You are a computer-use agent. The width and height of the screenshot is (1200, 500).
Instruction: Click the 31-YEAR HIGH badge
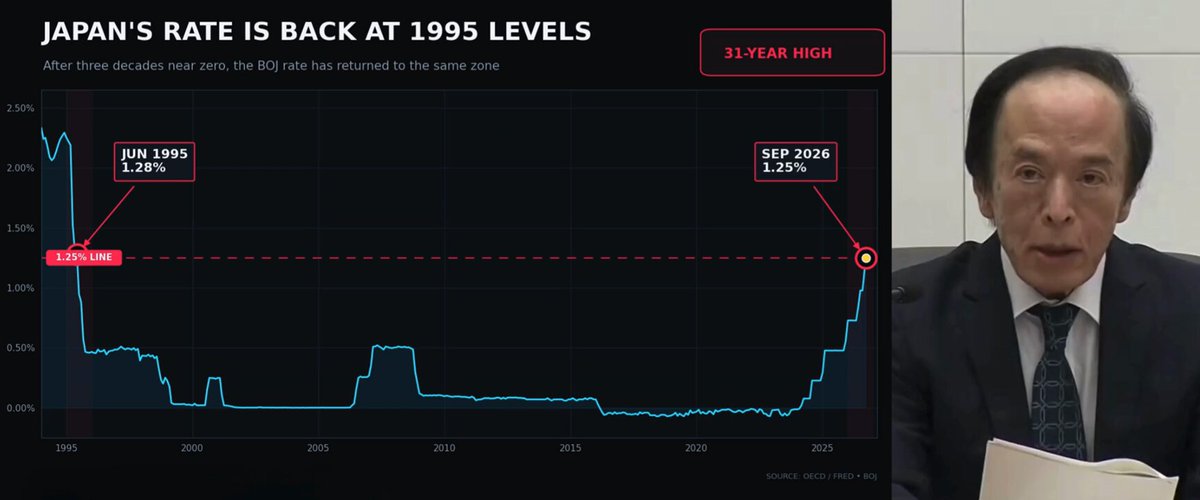pos(792,52)
